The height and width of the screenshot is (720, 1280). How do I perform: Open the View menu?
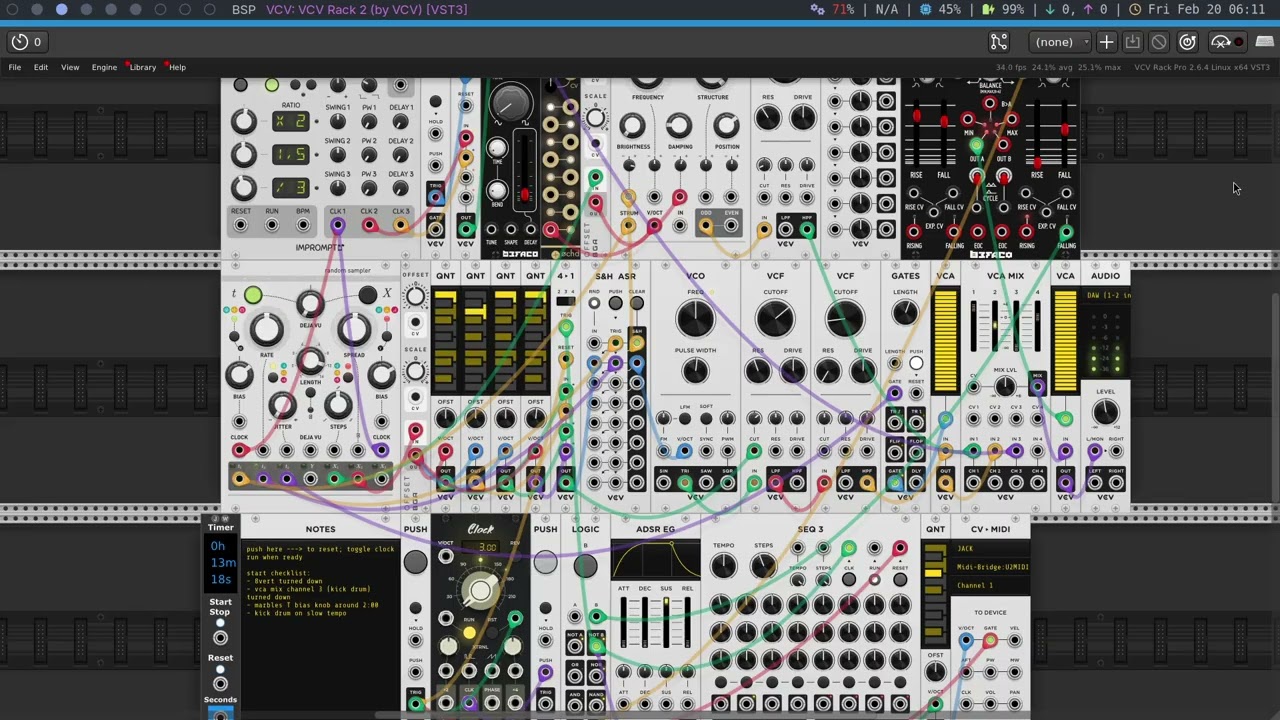pos(70,67)
